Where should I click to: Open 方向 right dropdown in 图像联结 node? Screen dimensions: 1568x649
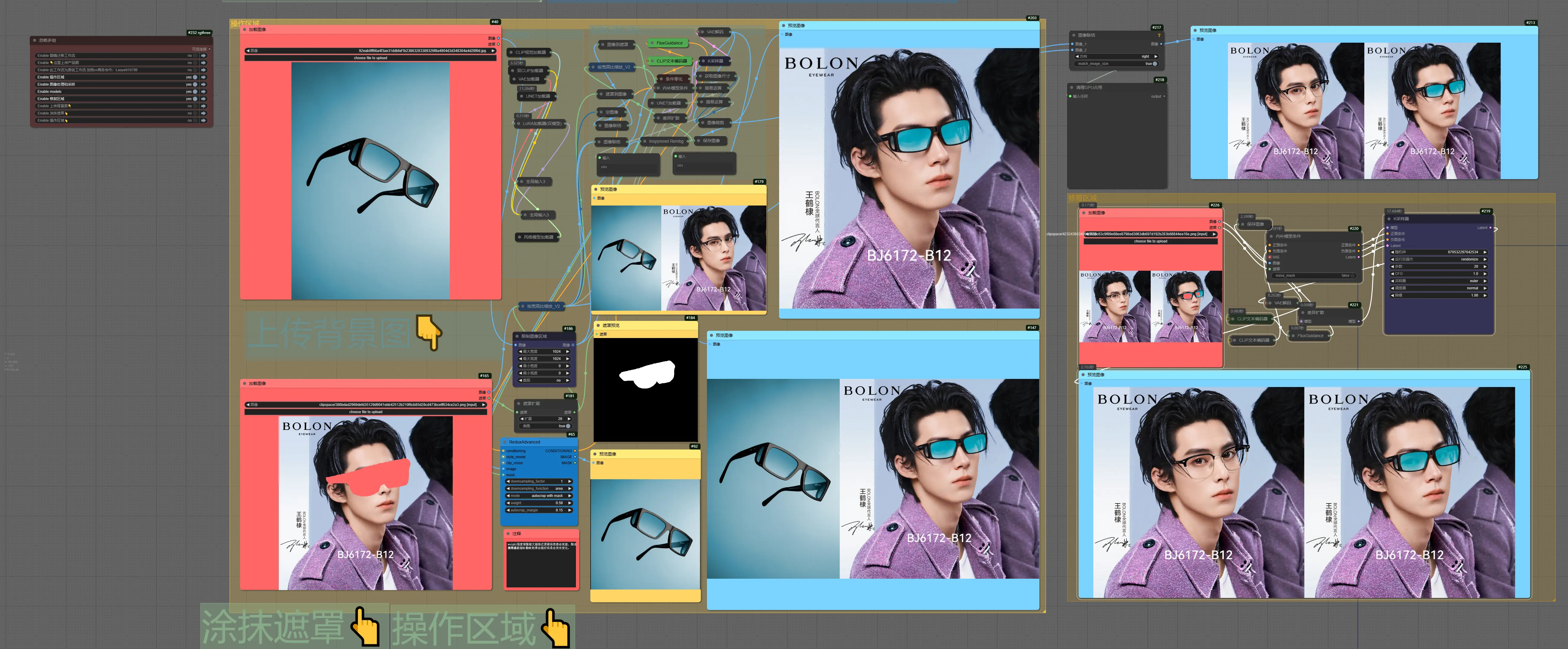pos(1116,56)
